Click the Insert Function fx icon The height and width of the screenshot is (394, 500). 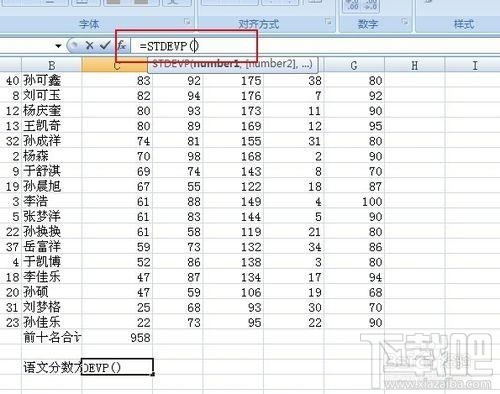[x=122, y=45]
